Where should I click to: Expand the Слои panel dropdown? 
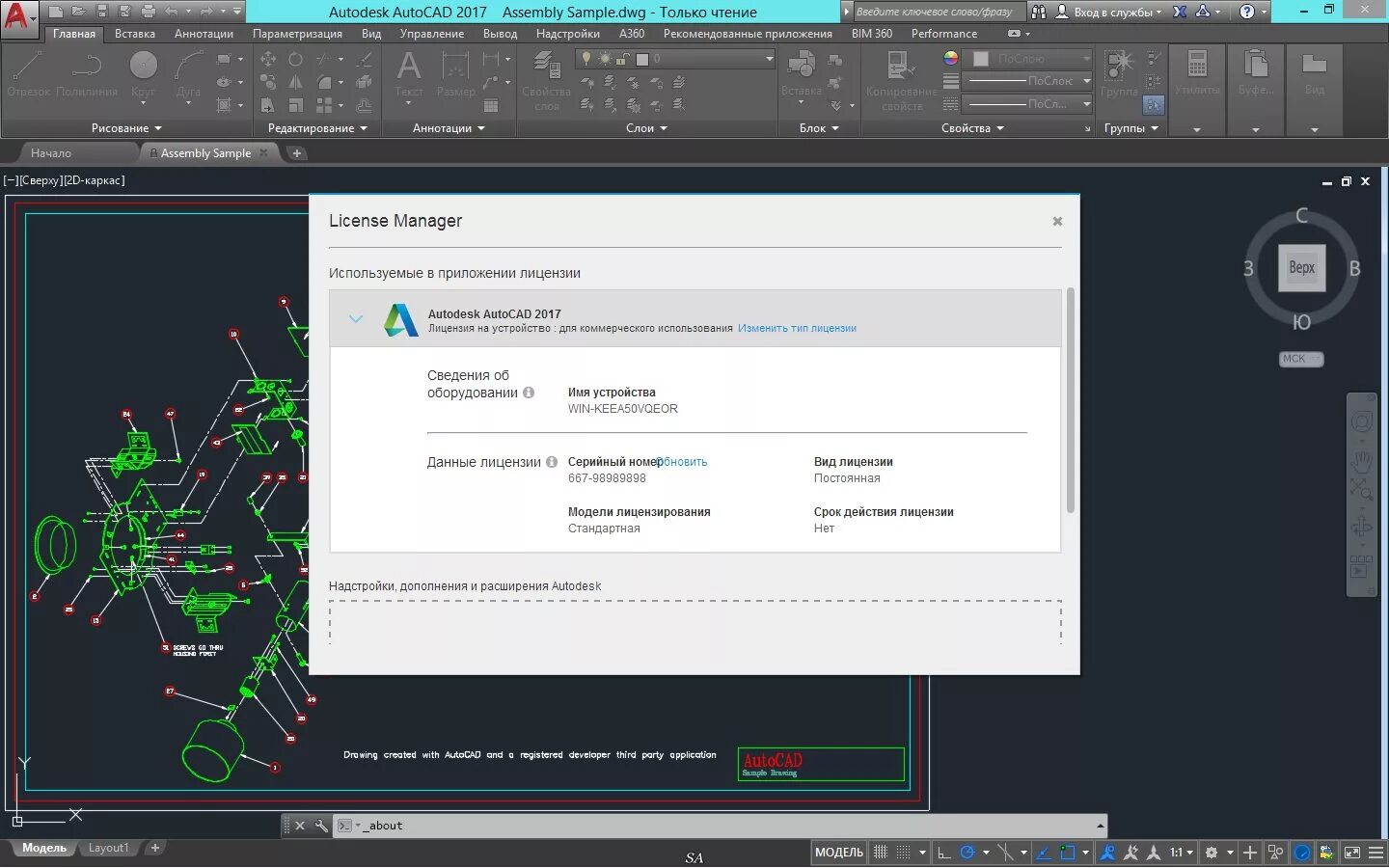[x=646, y=127]
